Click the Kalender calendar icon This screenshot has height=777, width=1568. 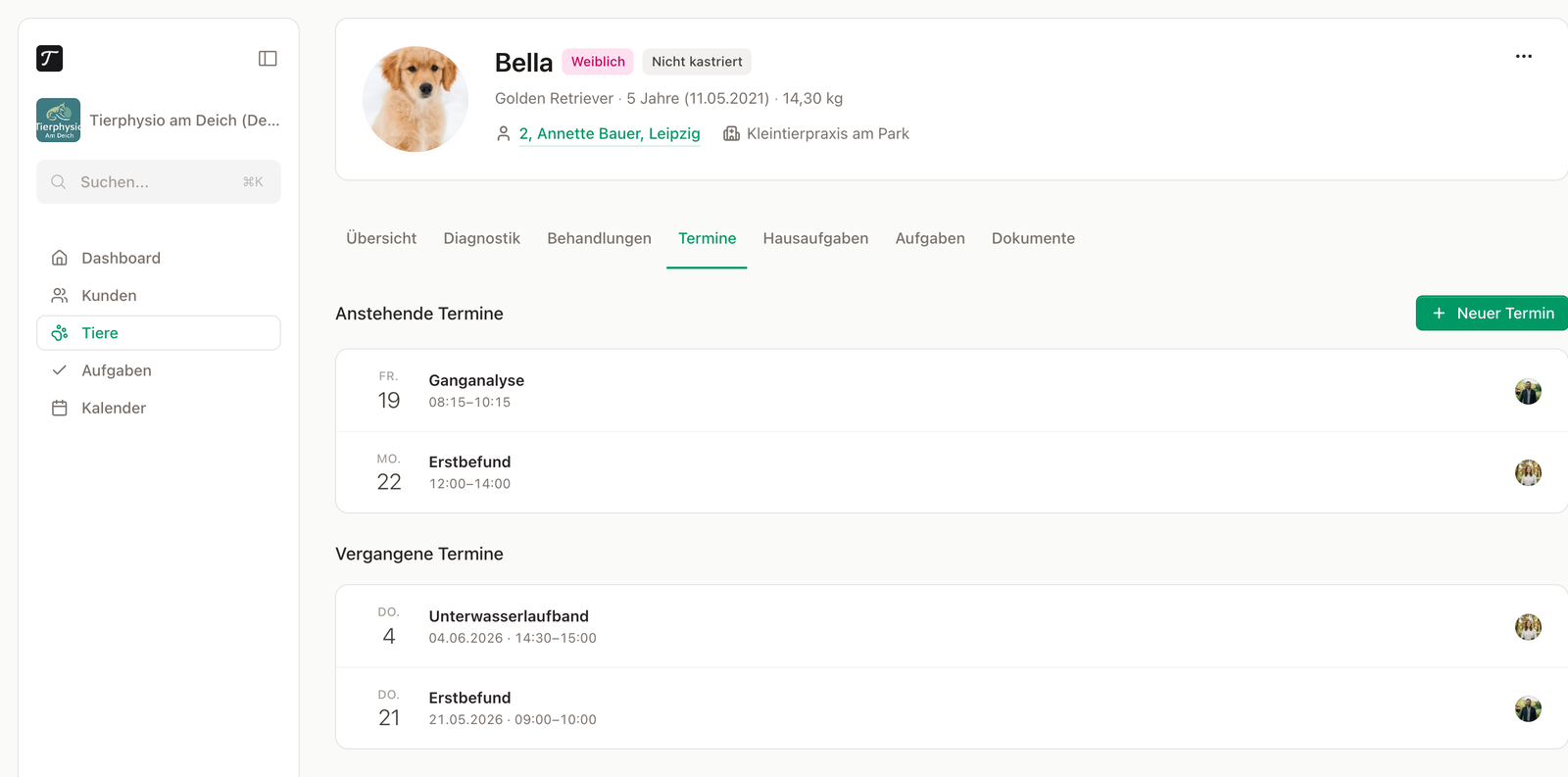pyautogui.click(x=60, y=408)
